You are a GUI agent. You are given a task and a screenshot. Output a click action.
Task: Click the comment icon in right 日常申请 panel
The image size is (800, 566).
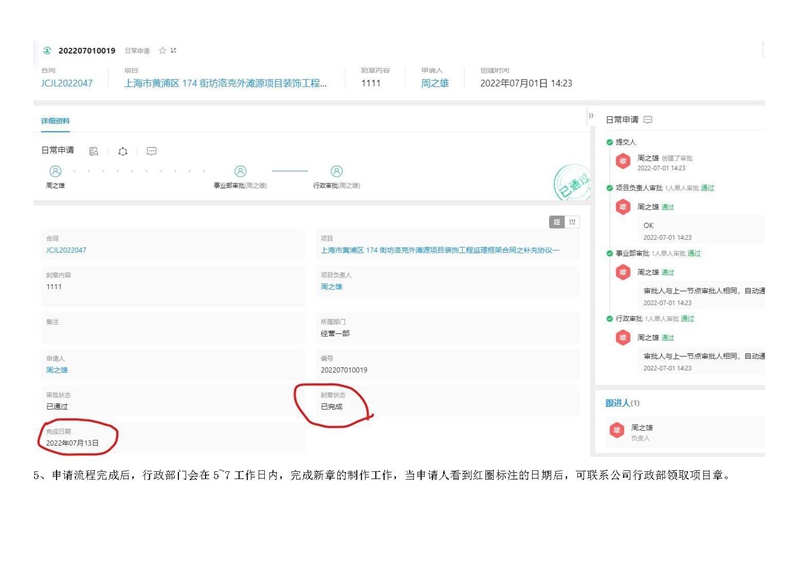[x=648, y=119]
